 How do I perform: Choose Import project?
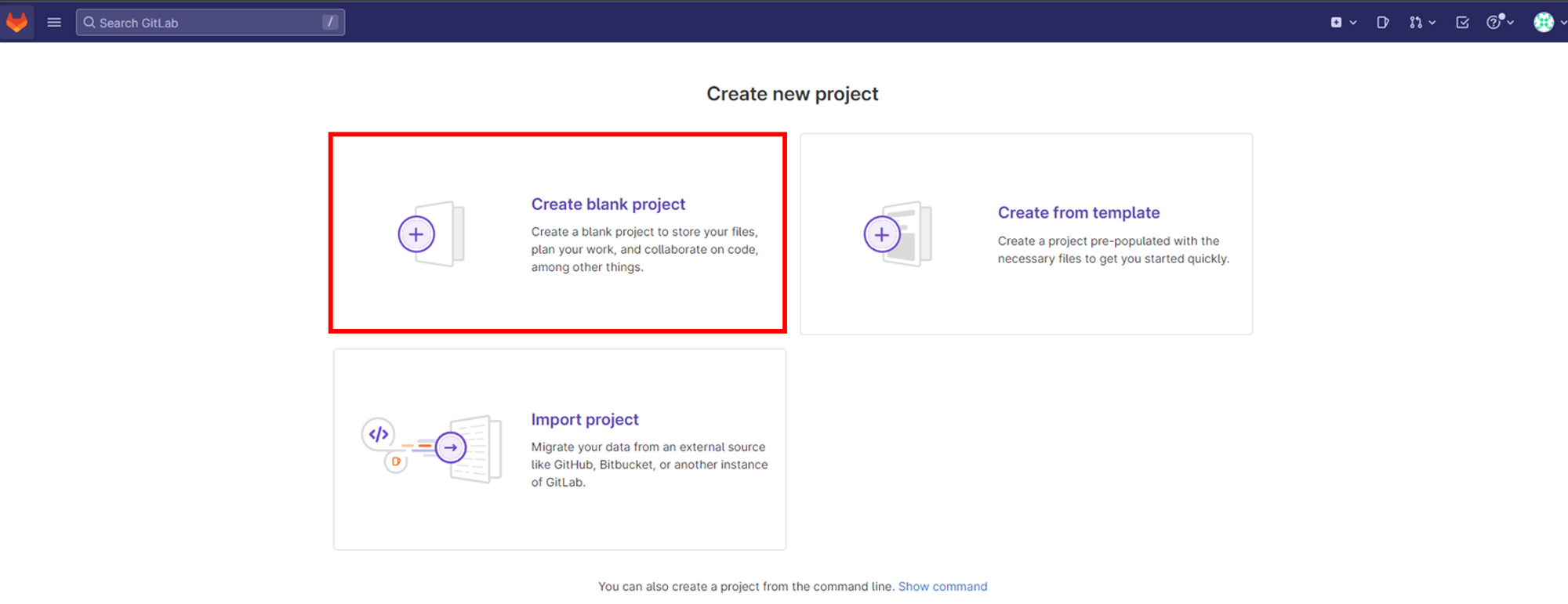[560, 449]
